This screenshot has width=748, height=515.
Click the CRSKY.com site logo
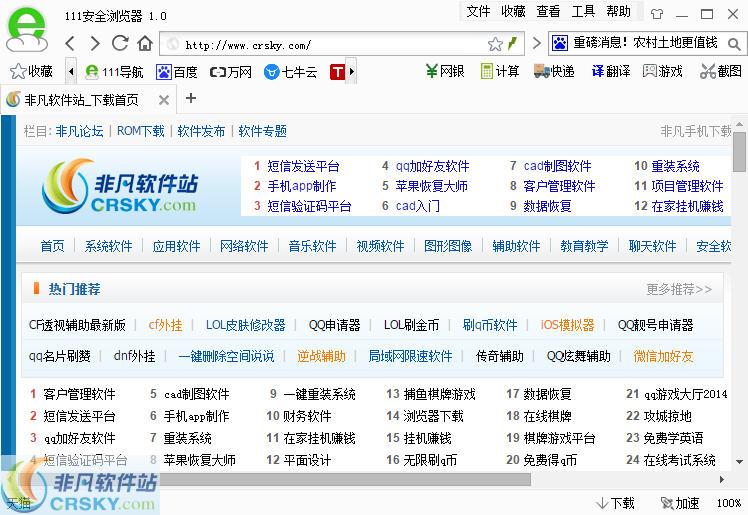pos(120,187)
